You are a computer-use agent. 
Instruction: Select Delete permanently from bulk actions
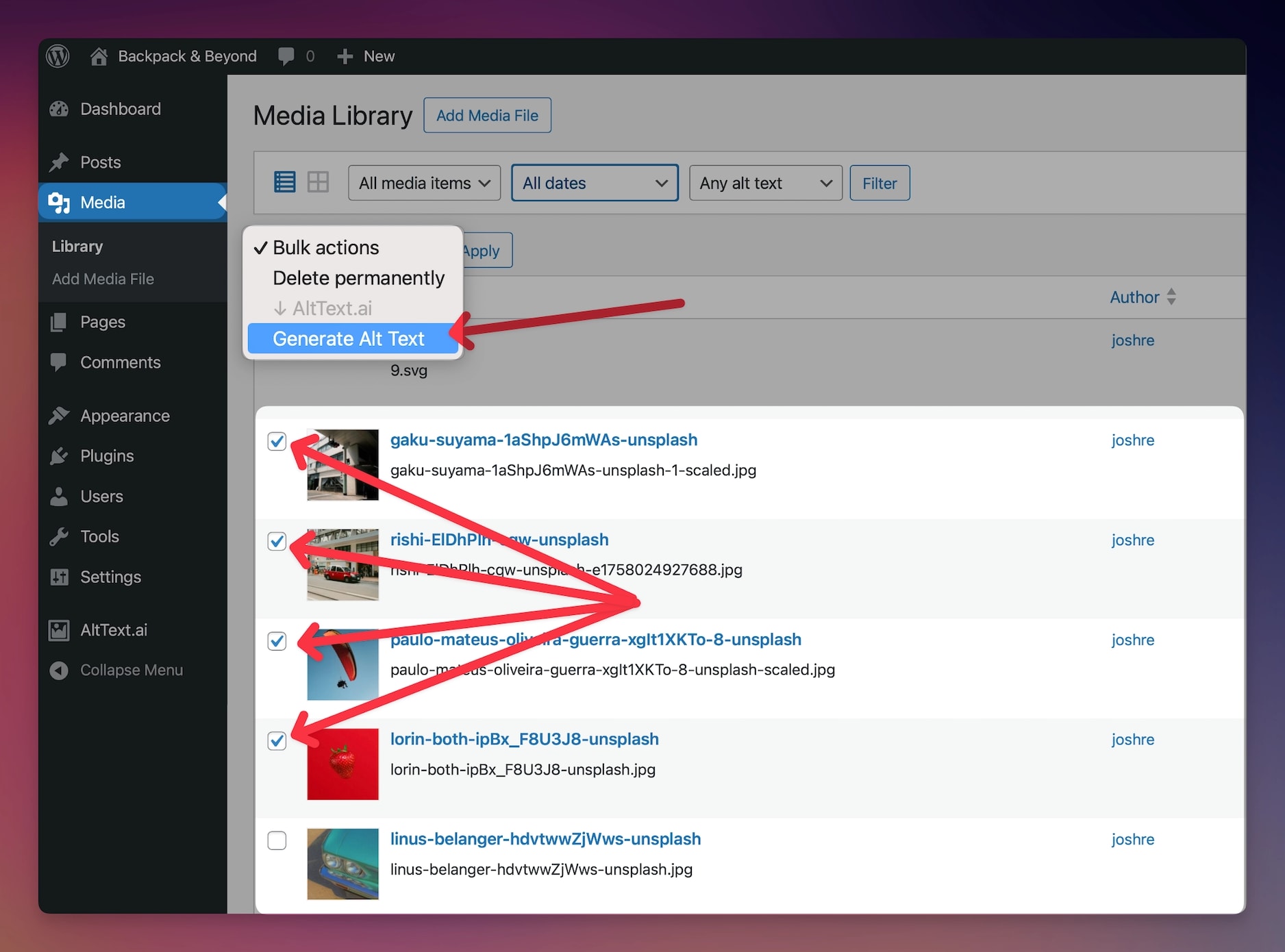point(353,278)
